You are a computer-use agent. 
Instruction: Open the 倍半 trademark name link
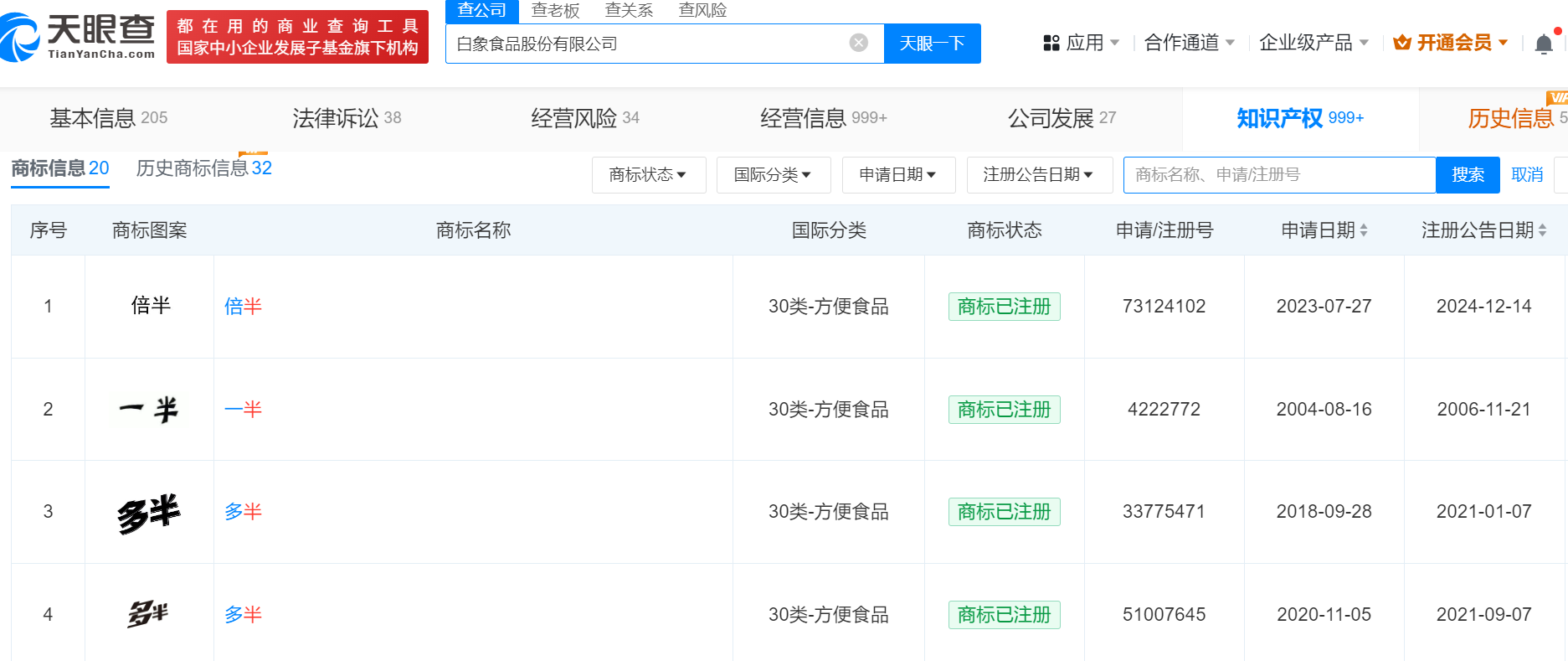pyautogui.click(x=243, y=307)
